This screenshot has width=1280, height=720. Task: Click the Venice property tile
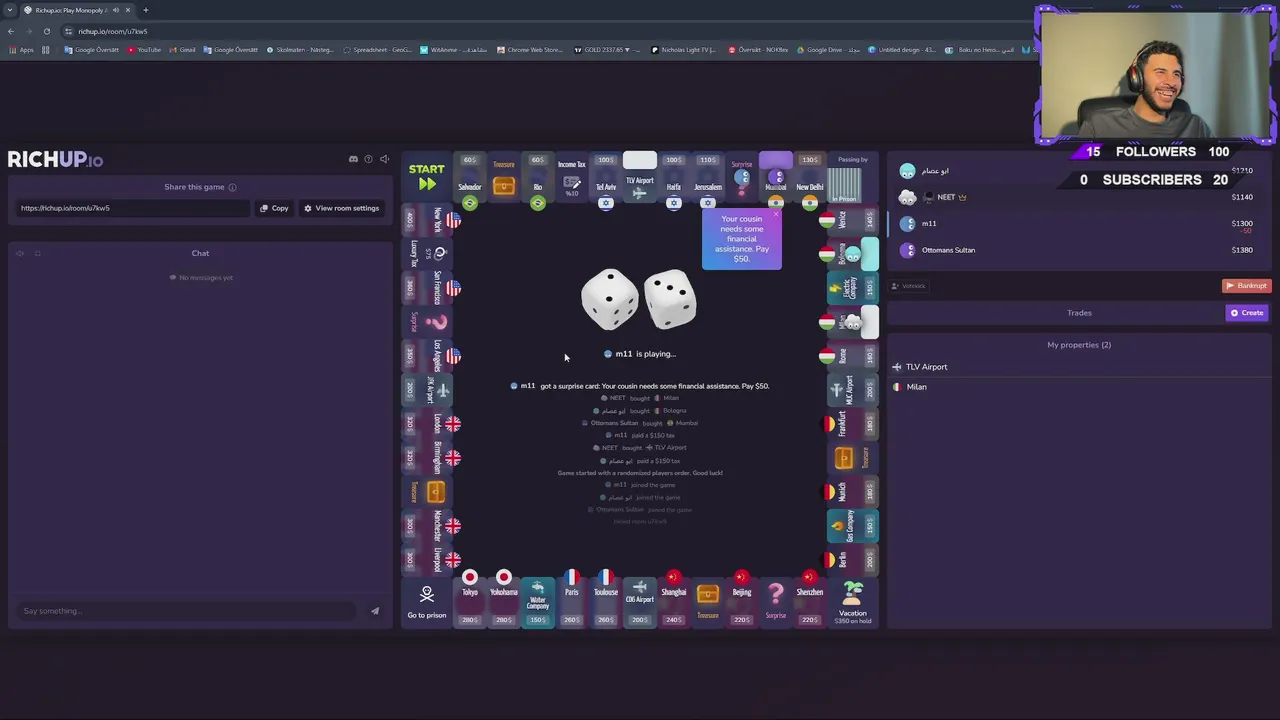[851, 220]
